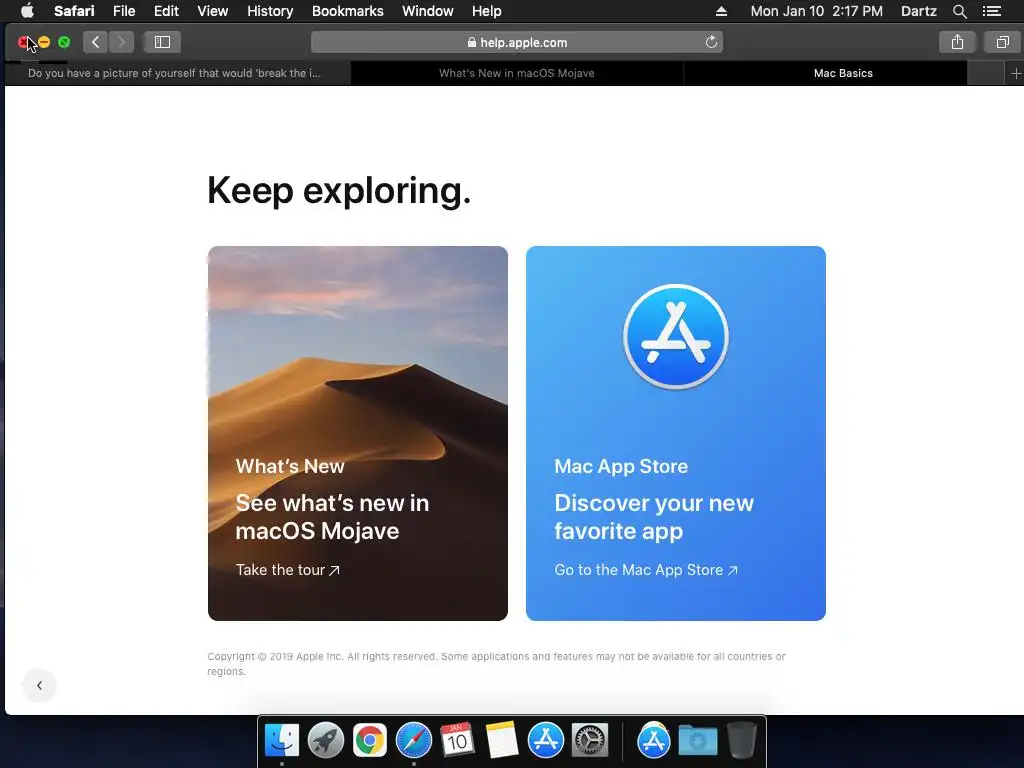Screen dimensions: 1024x768
Task: Show the Safari sidebar
Action: [162, 42]
